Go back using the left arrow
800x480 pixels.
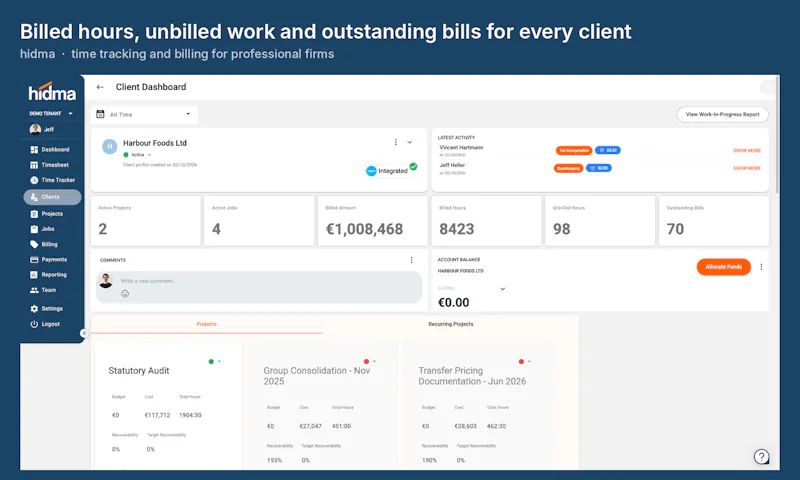(x=100, y=87)
